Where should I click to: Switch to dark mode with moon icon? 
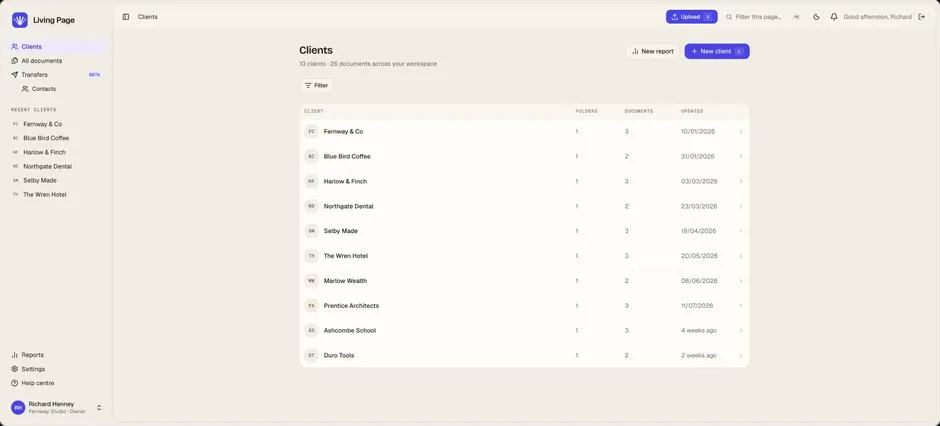816,17
